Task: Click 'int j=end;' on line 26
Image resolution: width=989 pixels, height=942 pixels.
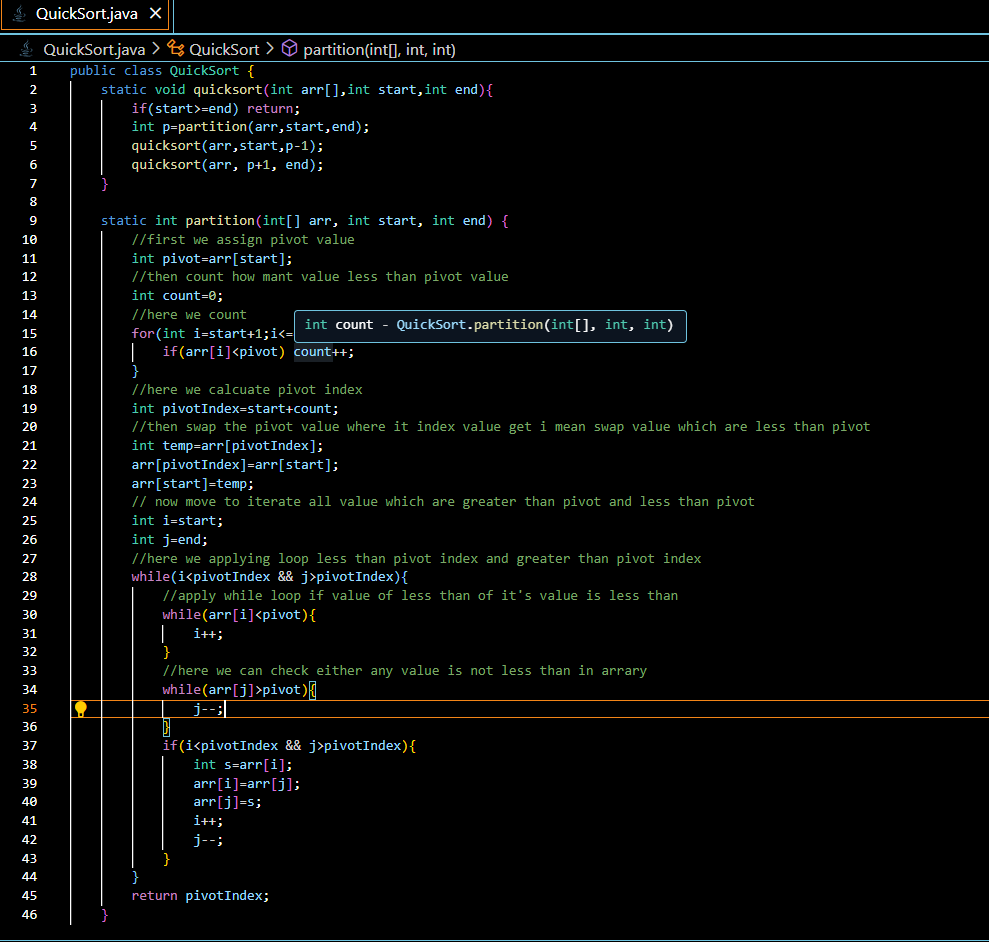Action: pos(170,540)
